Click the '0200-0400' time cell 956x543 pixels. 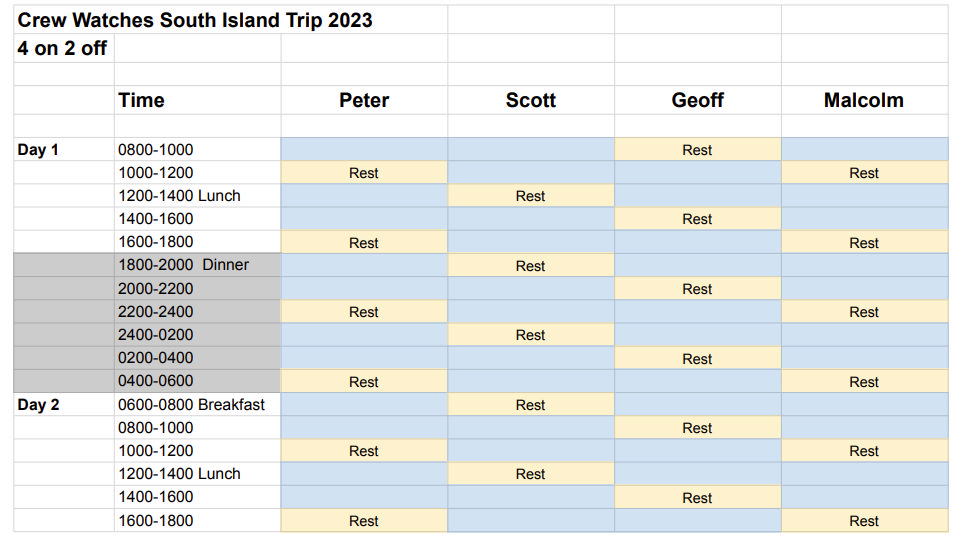pyautogui.click(x=156, y=358)
